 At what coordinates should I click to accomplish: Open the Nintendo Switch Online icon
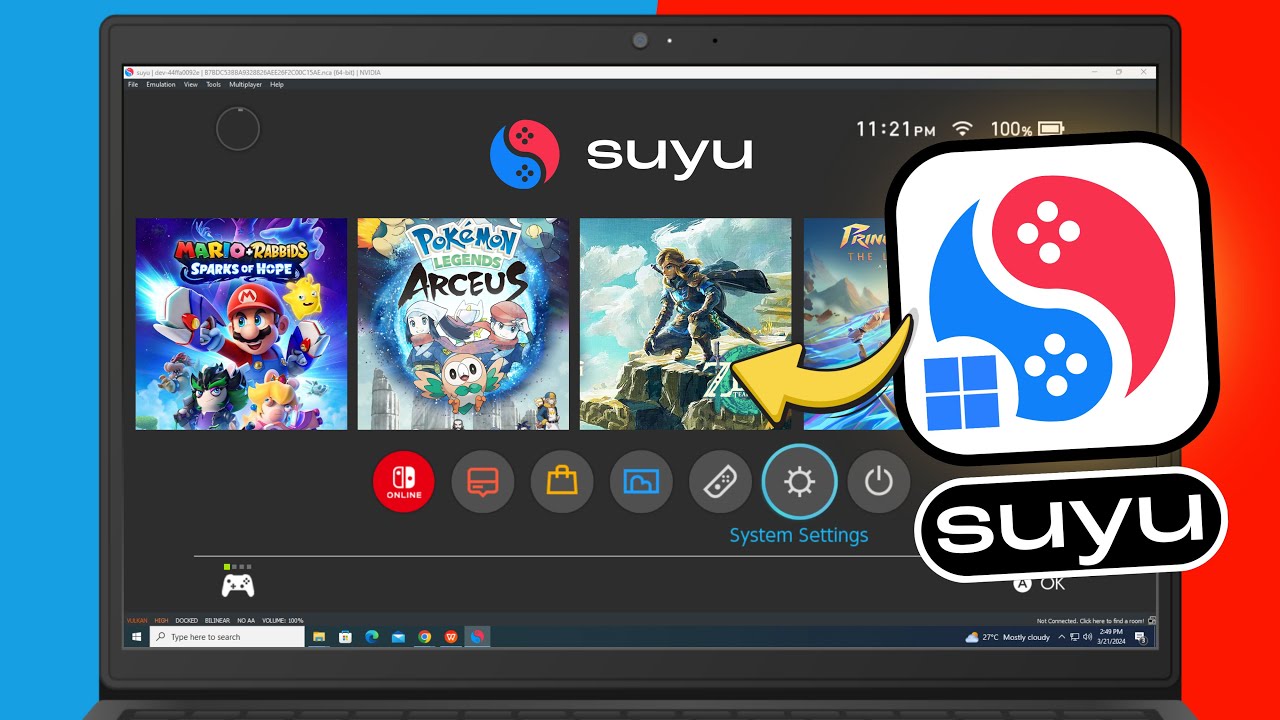pyautogui.click(x=403, y=482)
